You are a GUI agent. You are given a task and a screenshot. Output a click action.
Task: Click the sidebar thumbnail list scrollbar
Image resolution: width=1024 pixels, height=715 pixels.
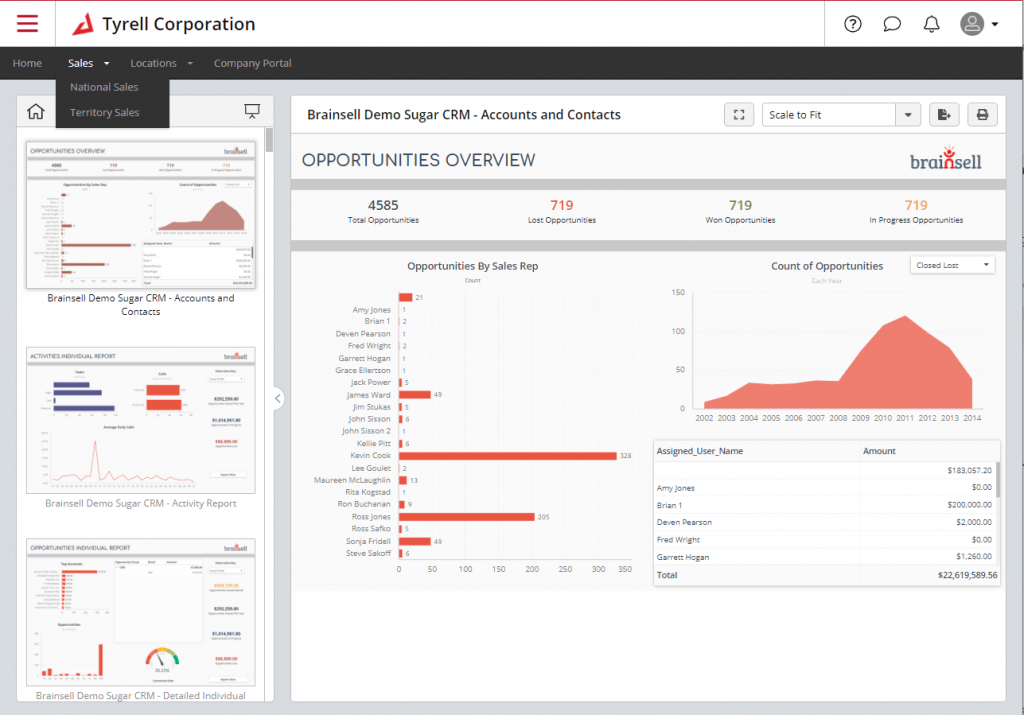pyautogui.click(x=270, y=140)
